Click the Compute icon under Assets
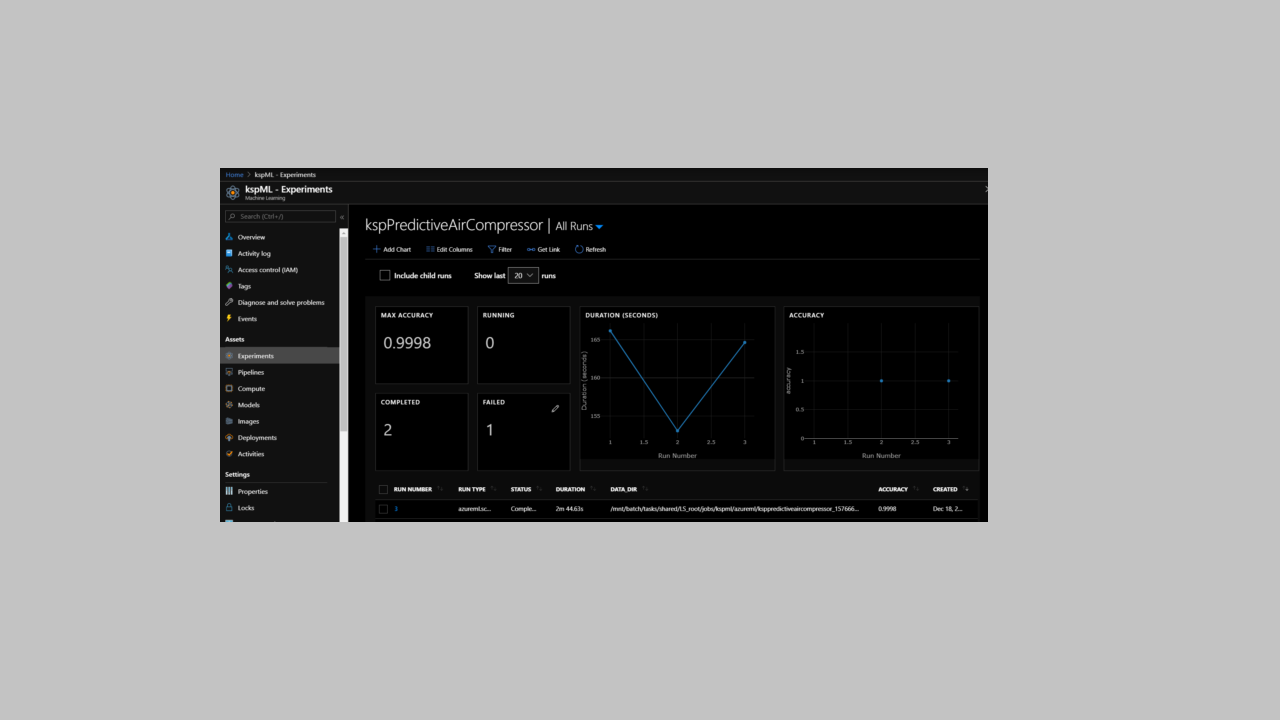The width and height of the screenshot is (1280, 720). (x=229, y=388)
